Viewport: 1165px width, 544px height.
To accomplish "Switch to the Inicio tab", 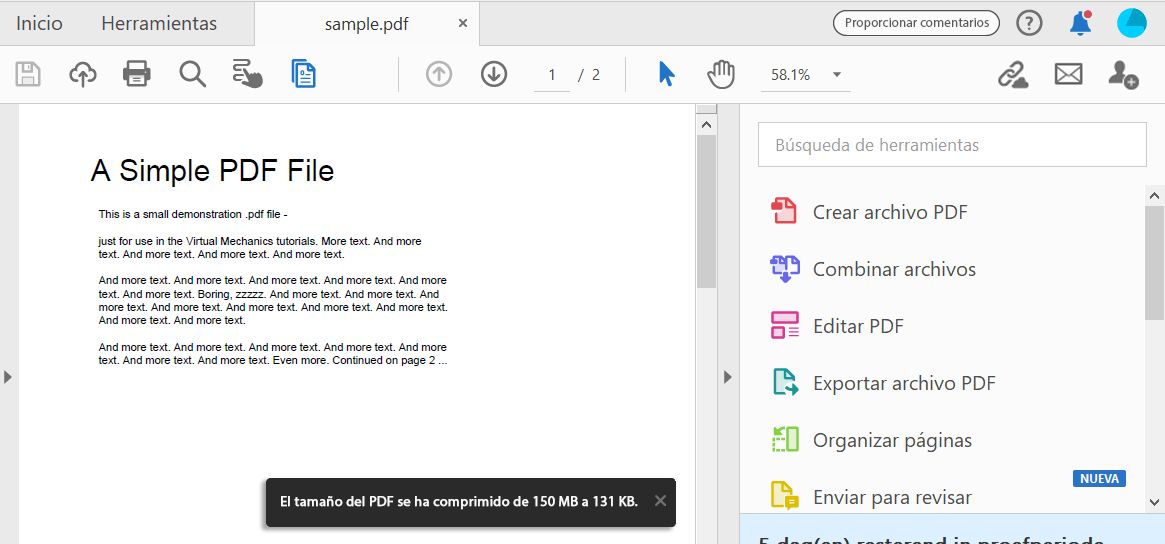I will point(39,24).
